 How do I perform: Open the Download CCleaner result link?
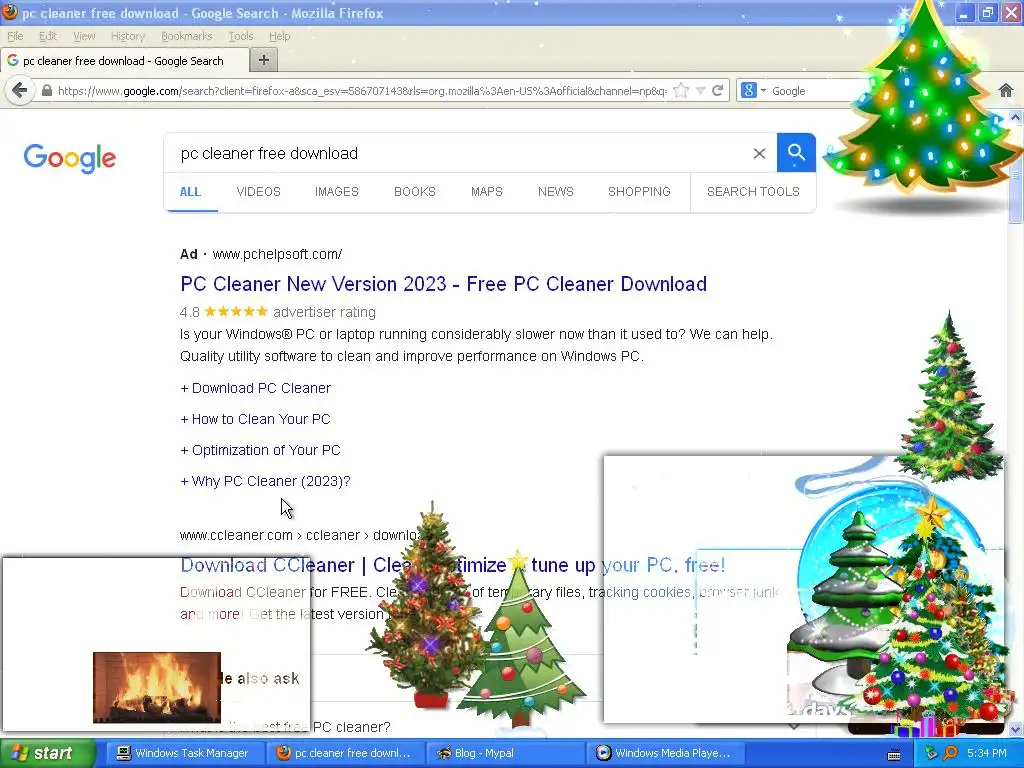(x=453, y=565)
